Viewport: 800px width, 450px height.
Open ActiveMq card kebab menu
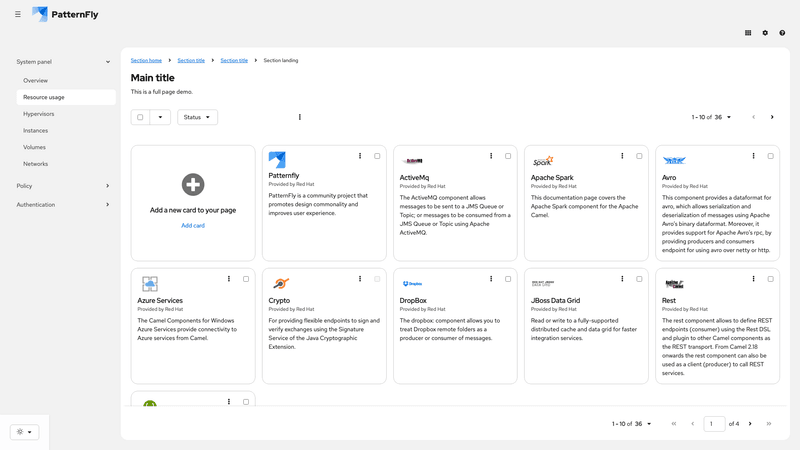coord(491,156)
